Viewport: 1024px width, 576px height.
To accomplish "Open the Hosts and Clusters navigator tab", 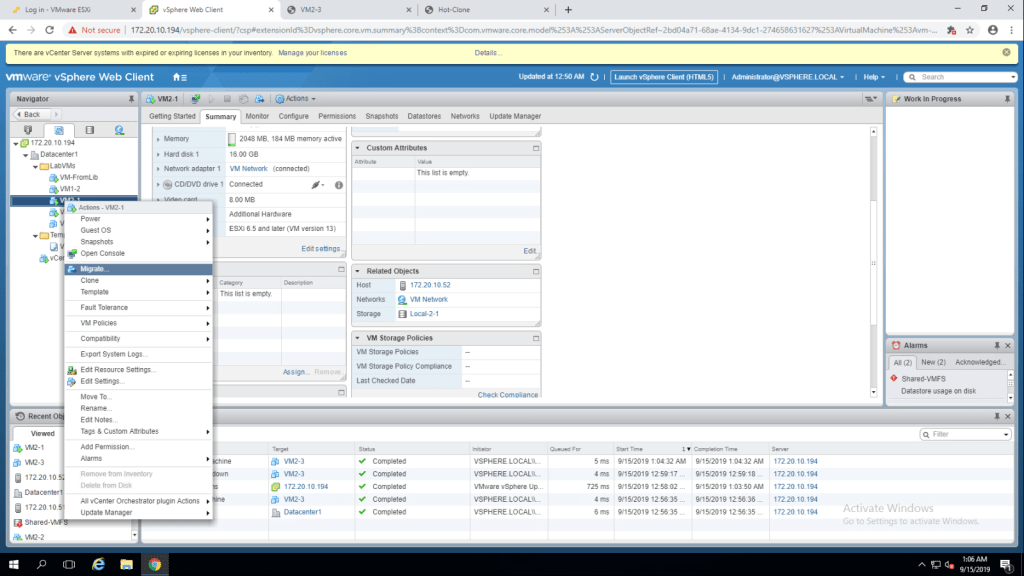I will tap(28, 130).
